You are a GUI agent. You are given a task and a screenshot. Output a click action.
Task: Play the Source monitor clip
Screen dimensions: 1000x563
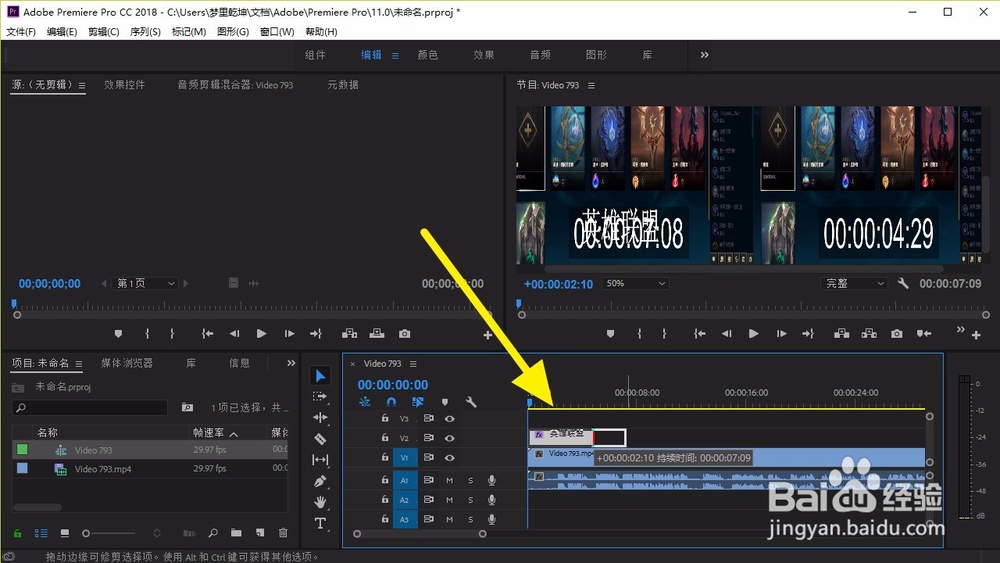[261, 333]
